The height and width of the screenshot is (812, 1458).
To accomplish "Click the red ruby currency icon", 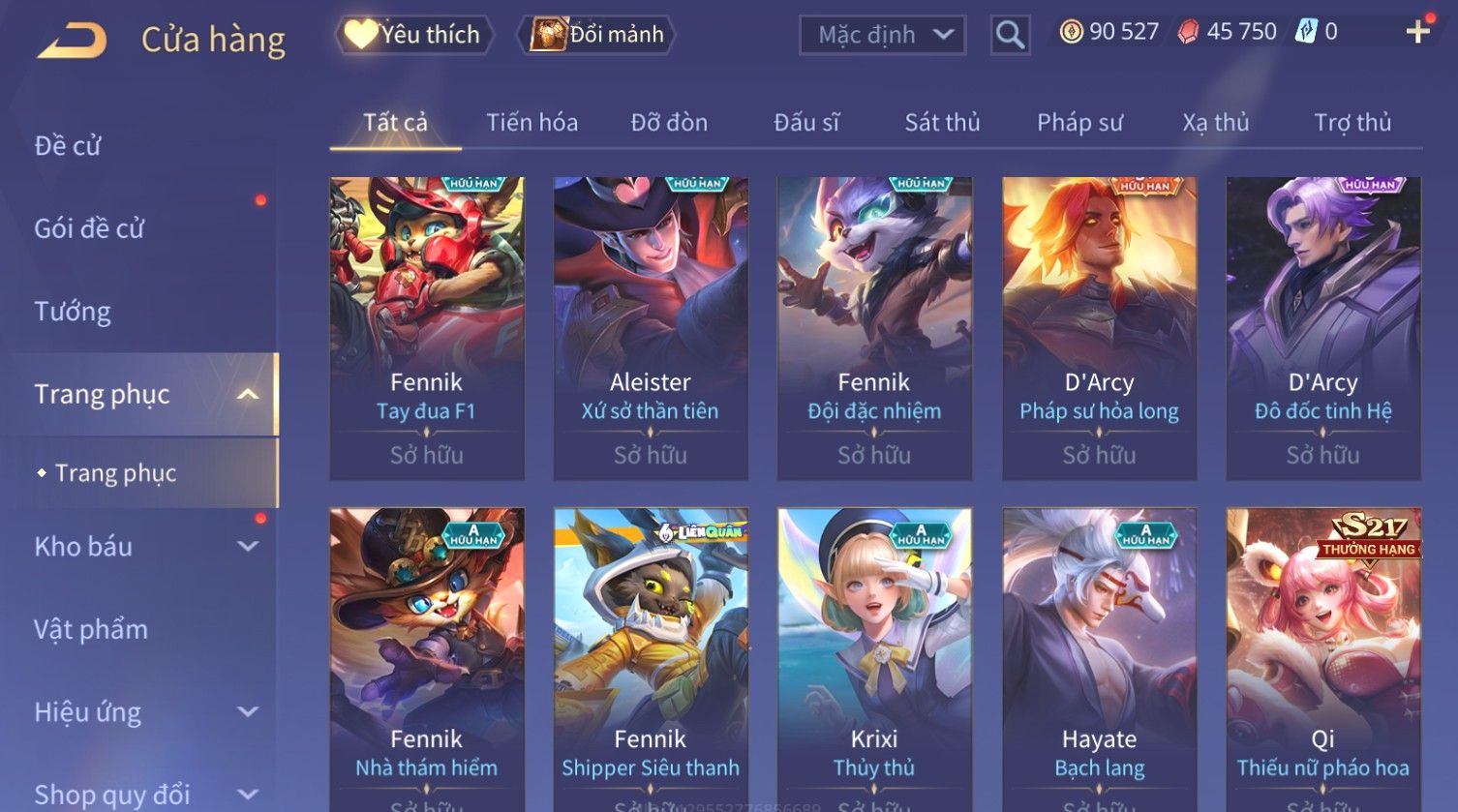I will click(x=1188, y=32).
